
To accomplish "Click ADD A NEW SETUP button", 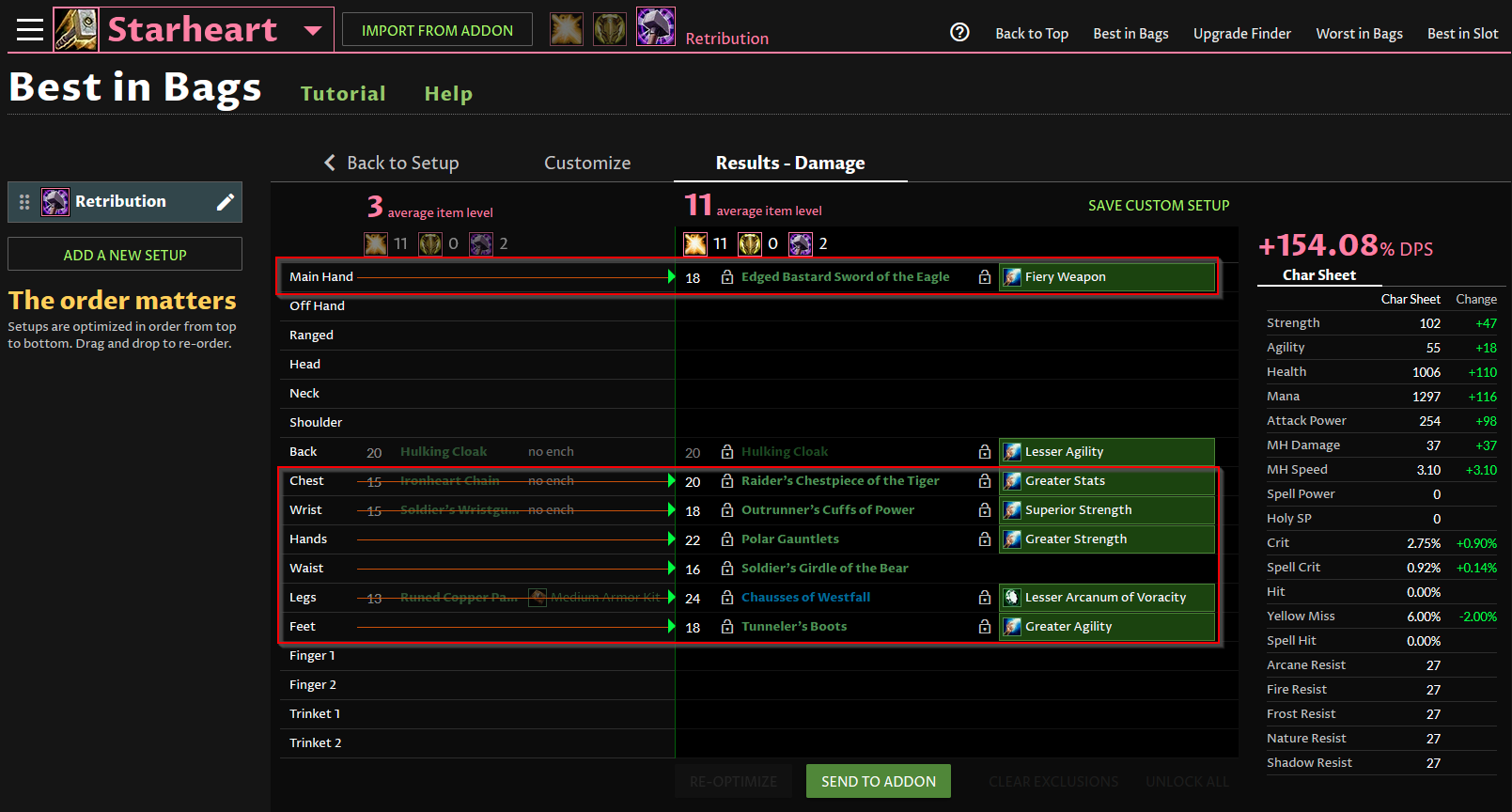I will pos(125,255).
